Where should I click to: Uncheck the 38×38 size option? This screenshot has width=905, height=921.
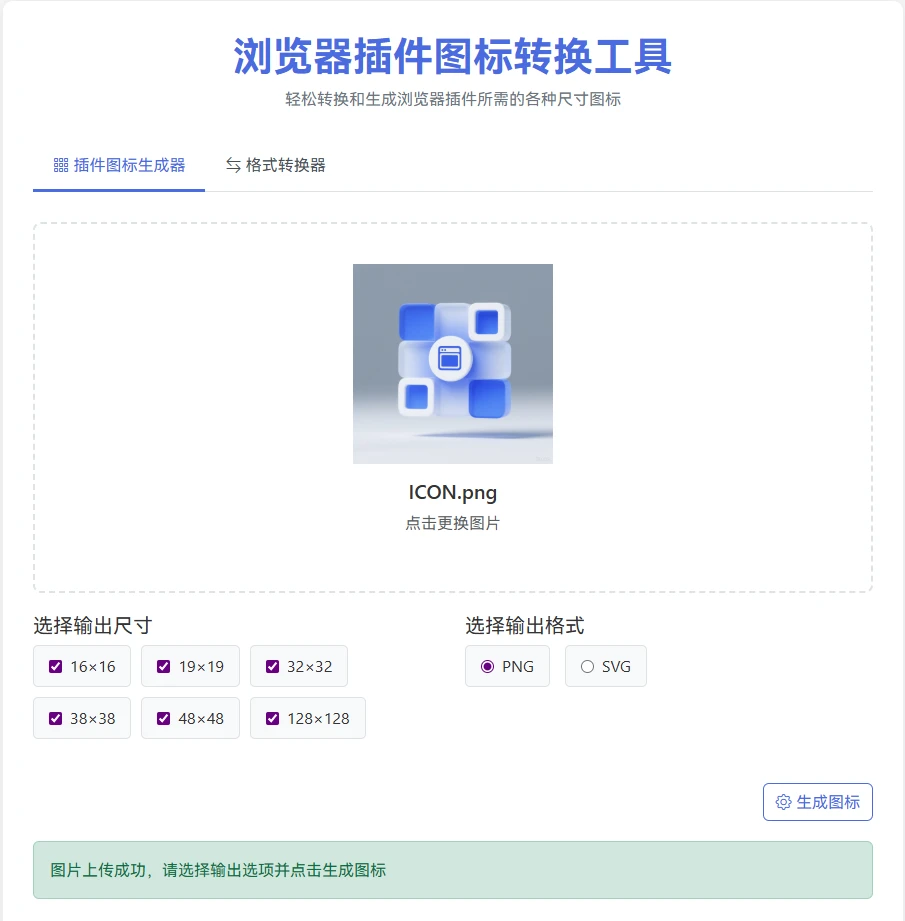[x=55, y=718]
